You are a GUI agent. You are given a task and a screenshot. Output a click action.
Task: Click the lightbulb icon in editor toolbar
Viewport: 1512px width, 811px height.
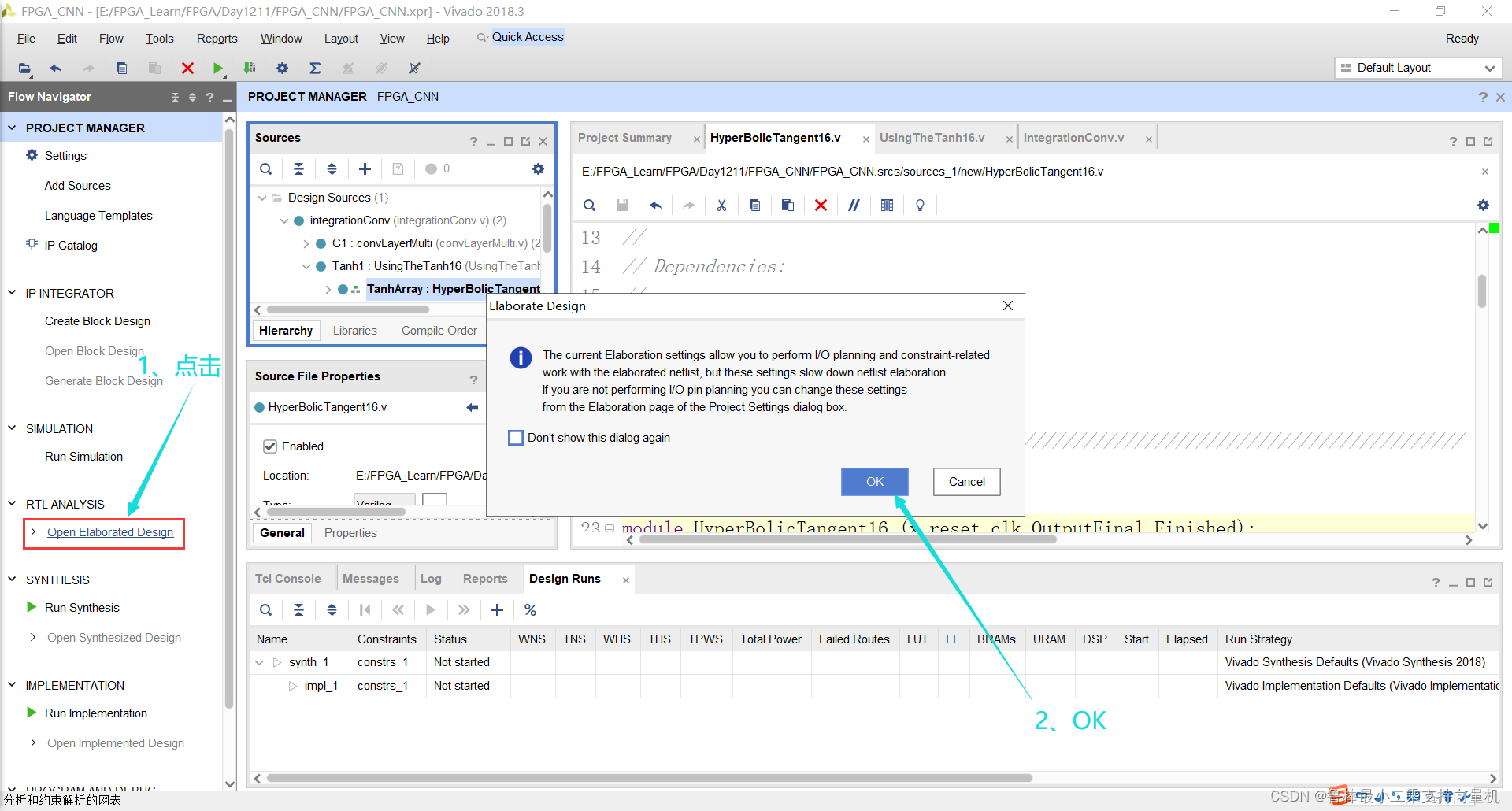click(920, 206)
